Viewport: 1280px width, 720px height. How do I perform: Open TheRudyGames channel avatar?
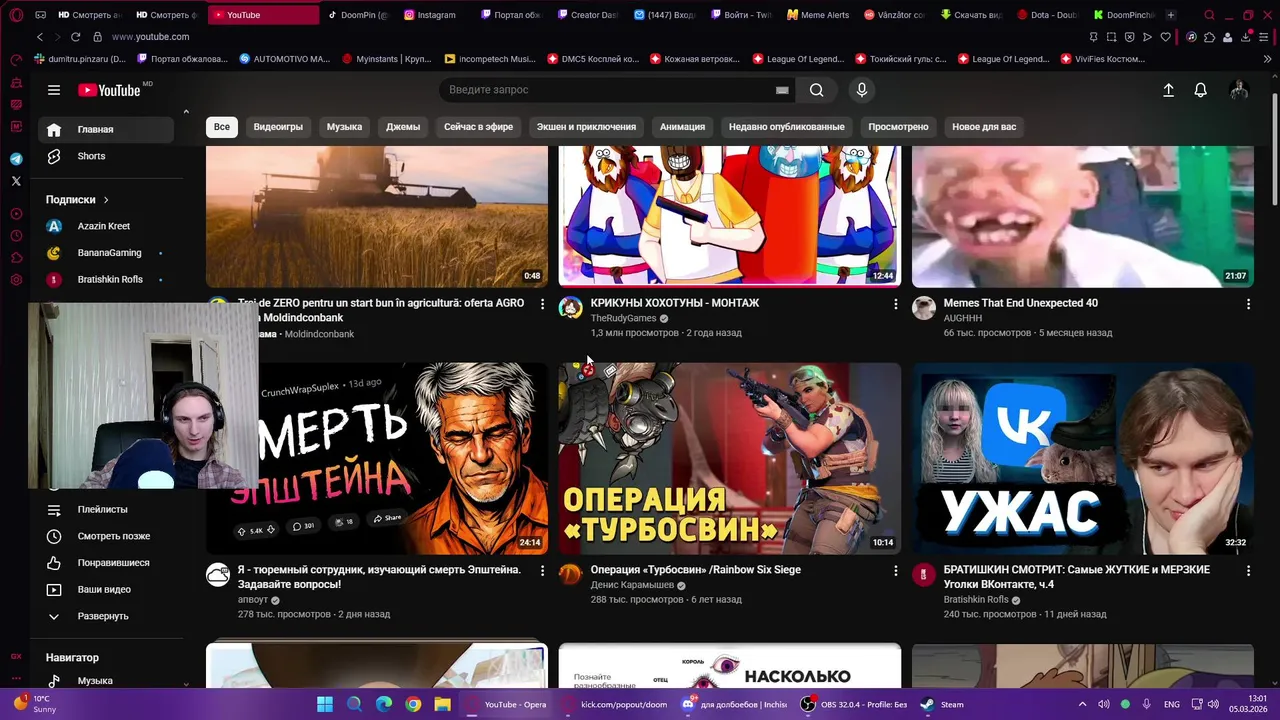point(570,307)
